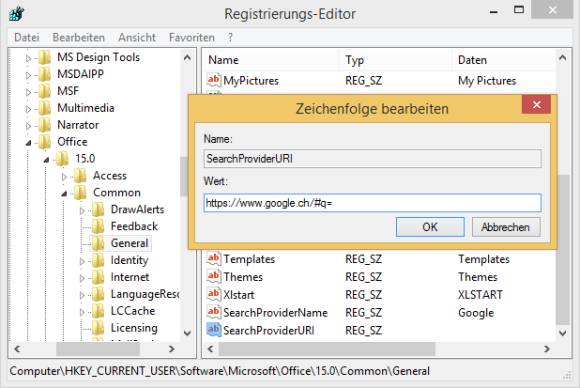Viewport: 580px width, 388px height.
Task: Expand the Access key arrow
Action: 64,176
